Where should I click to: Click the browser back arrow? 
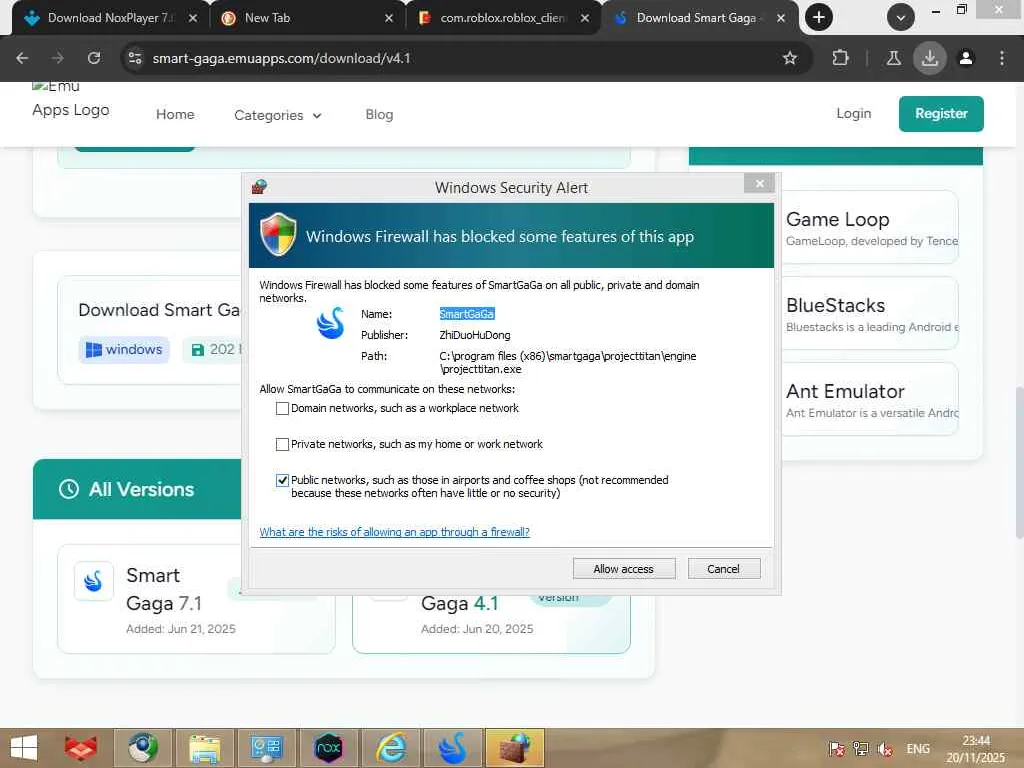(22, 58)
